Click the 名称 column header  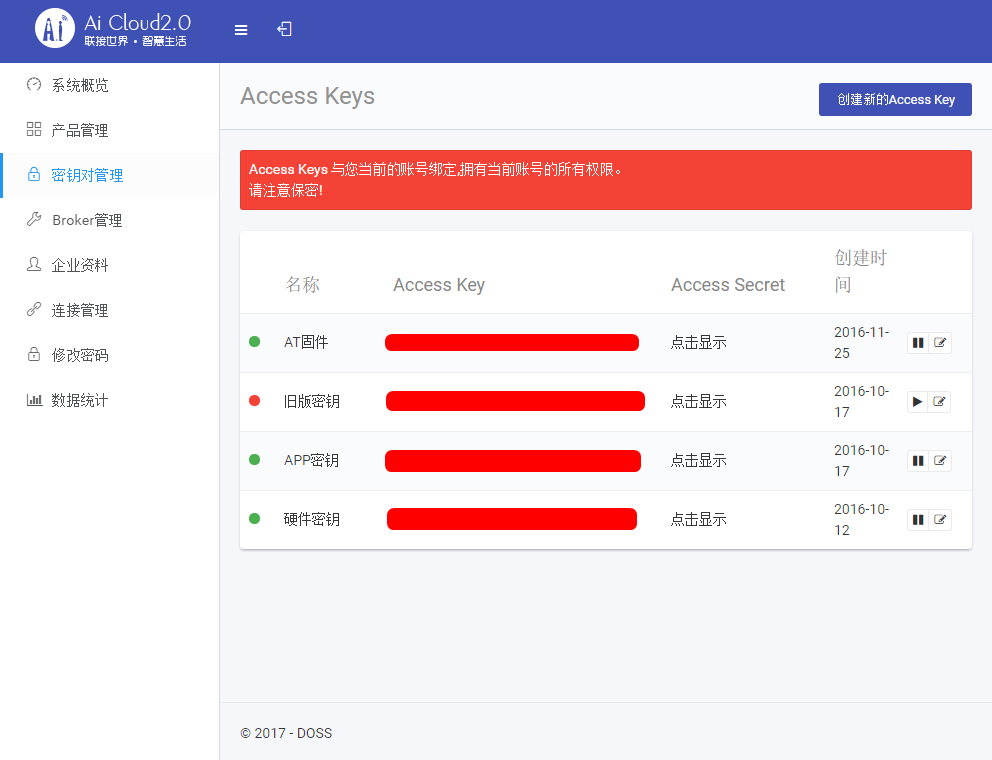point(302,285)
